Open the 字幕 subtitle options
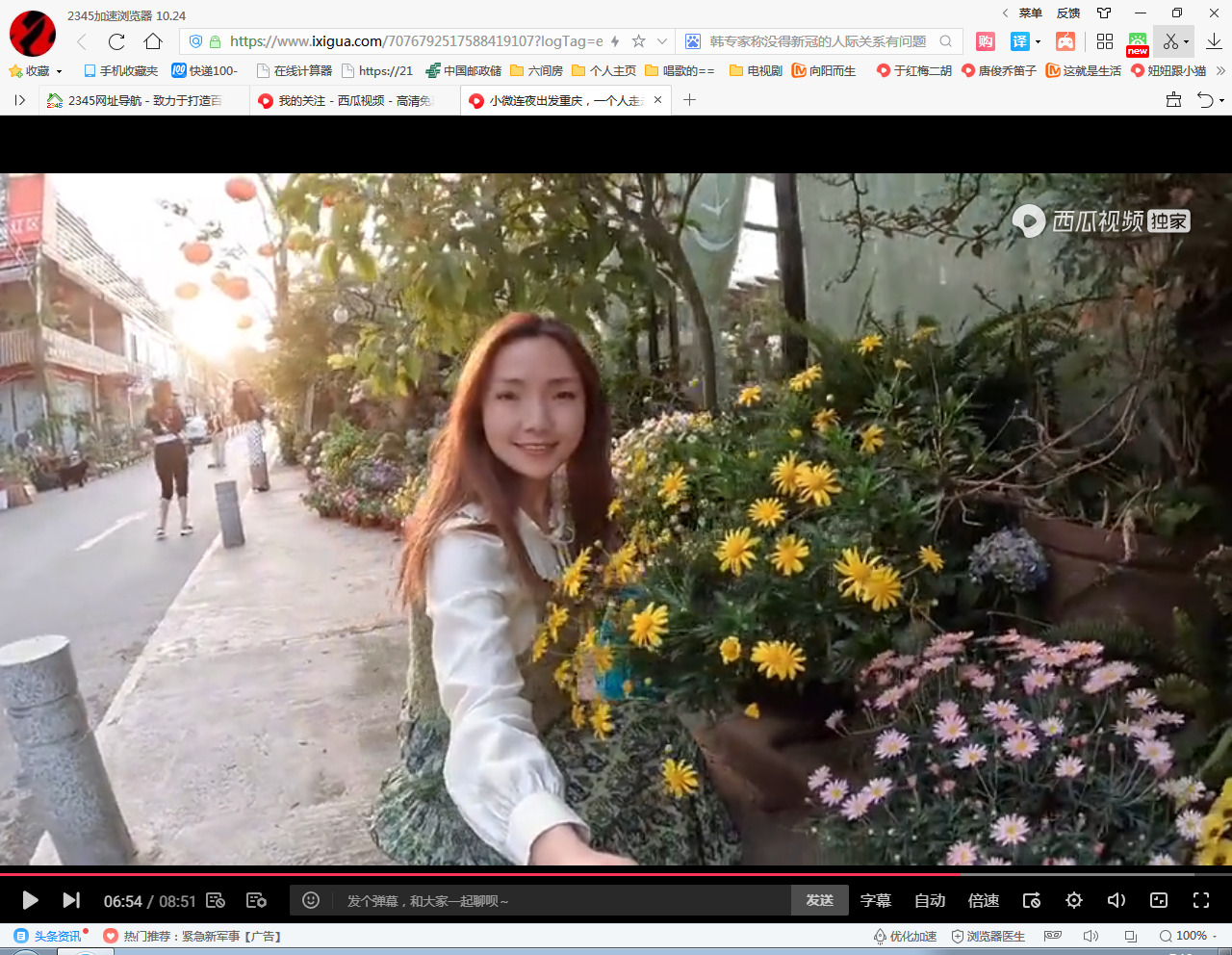 coord(876,900)
